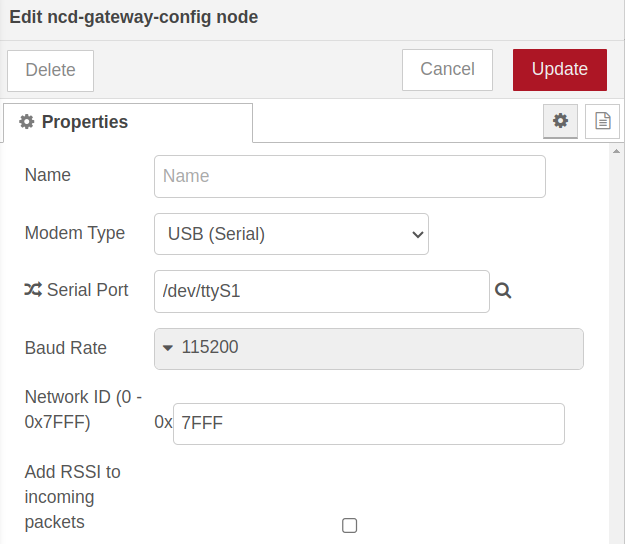Click the scrollbar up arrow

pyautogui.click(x=617, y=151)
